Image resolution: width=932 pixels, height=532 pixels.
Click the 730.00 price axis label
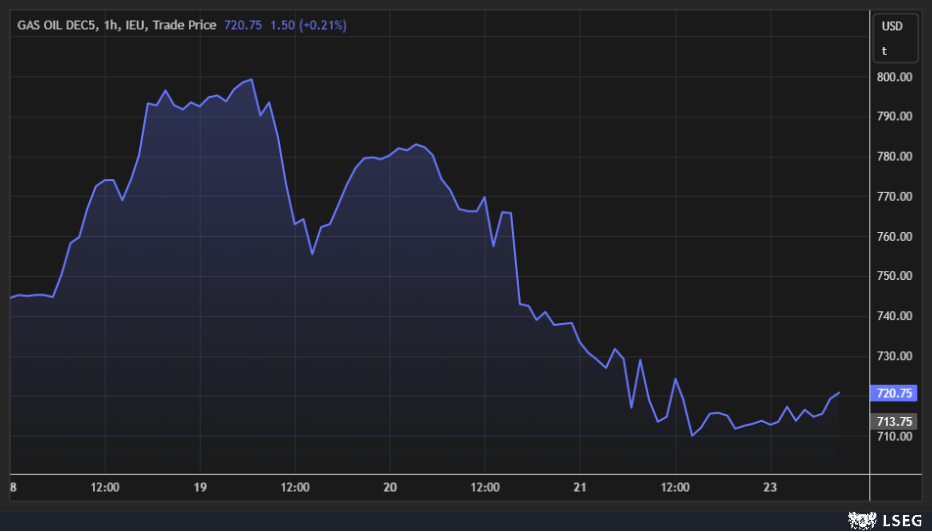click(x=893, y=357)
